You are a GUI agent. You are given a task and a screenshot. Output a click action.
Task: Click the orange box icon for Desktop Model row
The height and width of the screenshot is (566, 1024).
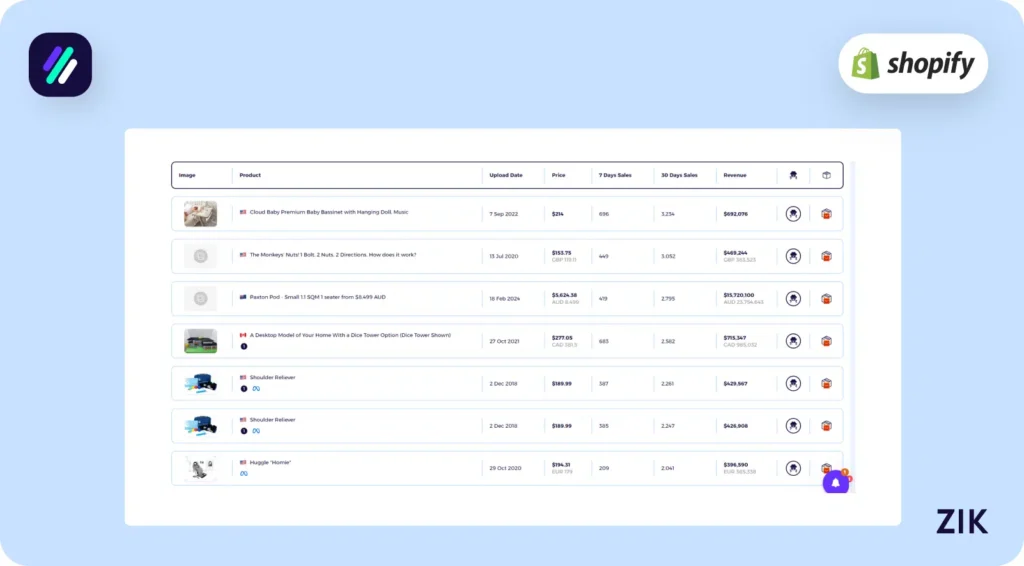[826, 341]
